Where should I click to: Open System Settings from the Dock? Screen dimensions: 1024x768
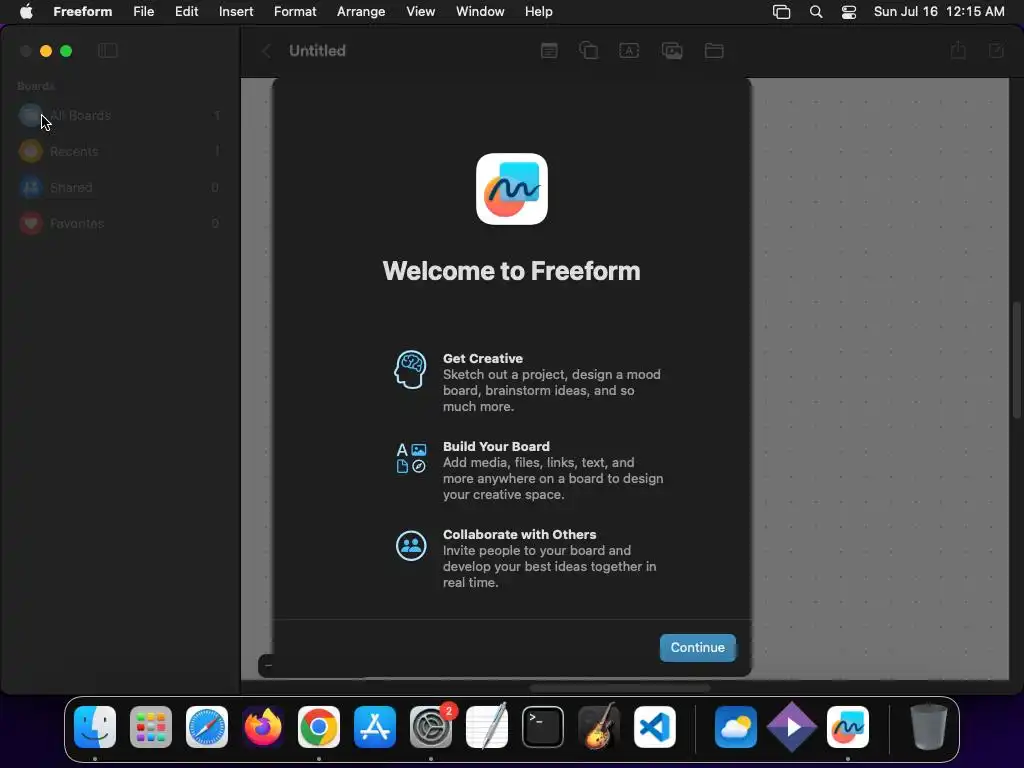click(x=431, y=727)
